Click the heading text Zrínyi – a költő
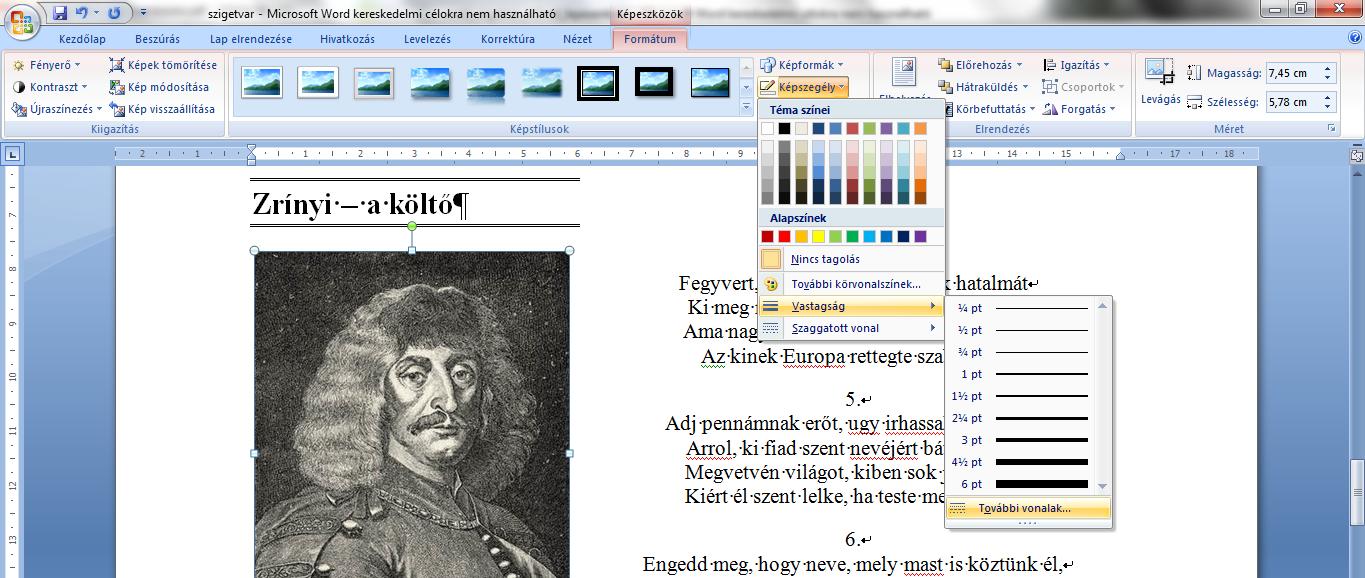 point(359,203)
